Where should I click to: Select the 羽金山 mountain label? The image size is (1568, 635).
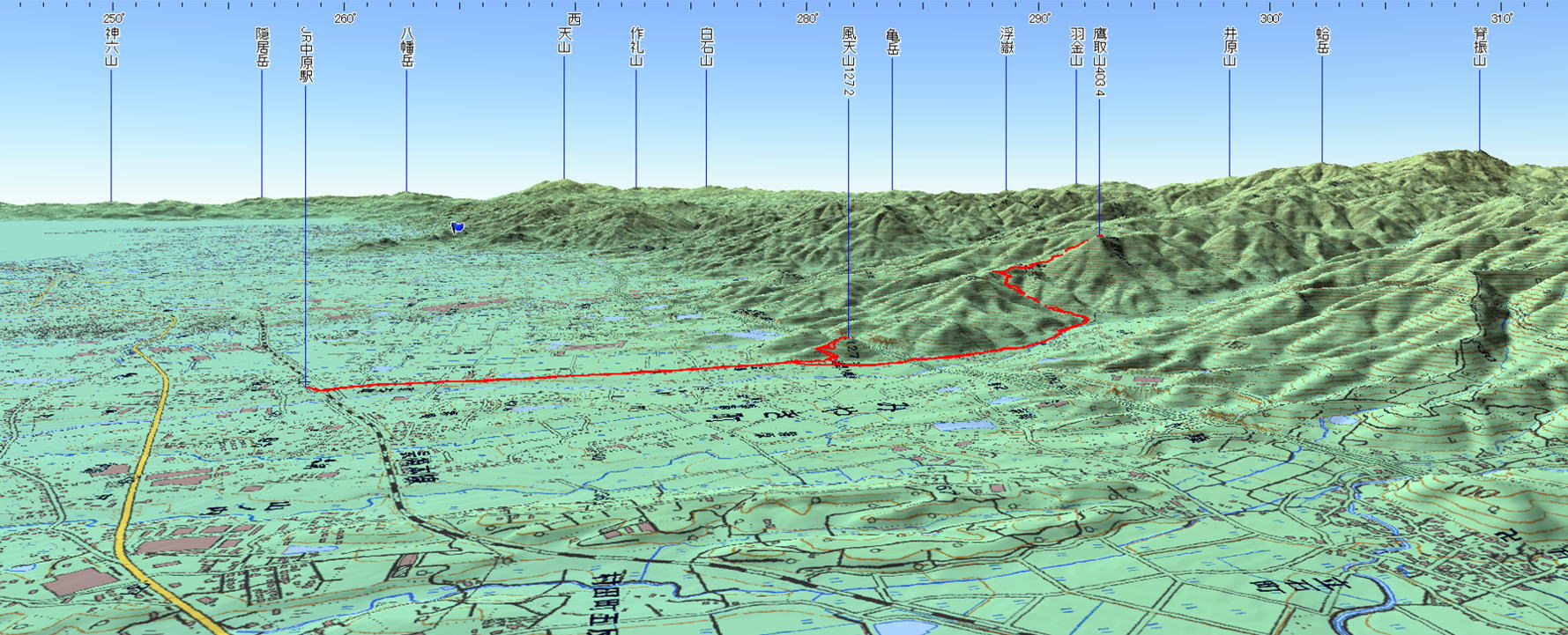1076,47
